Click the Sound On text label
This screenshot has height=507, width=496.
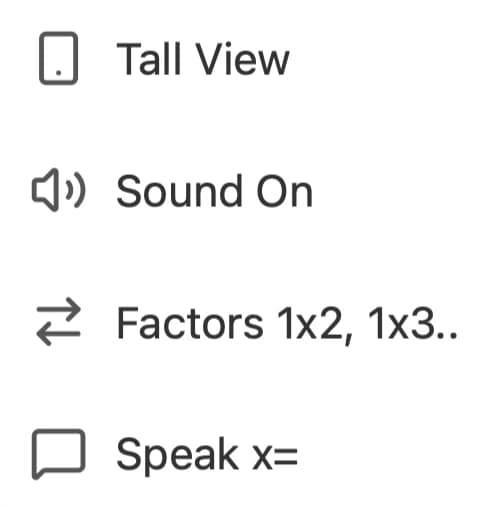(x=214, y=191)
